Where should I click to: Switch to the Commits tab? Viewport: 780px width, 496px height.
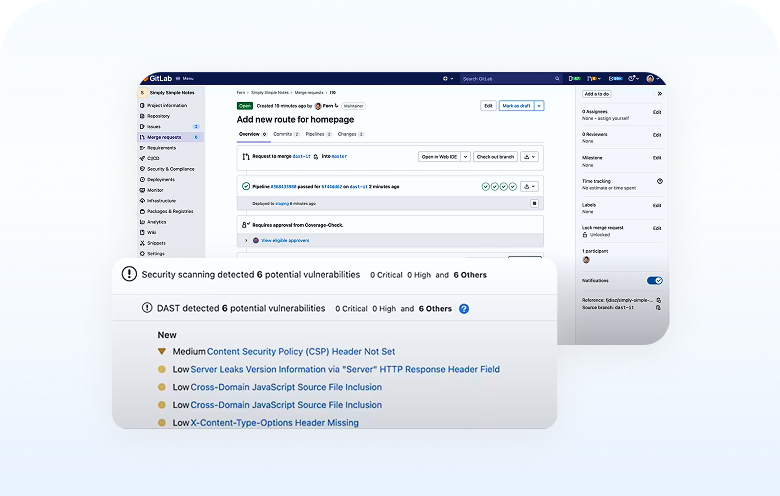[x=283, y=133]
